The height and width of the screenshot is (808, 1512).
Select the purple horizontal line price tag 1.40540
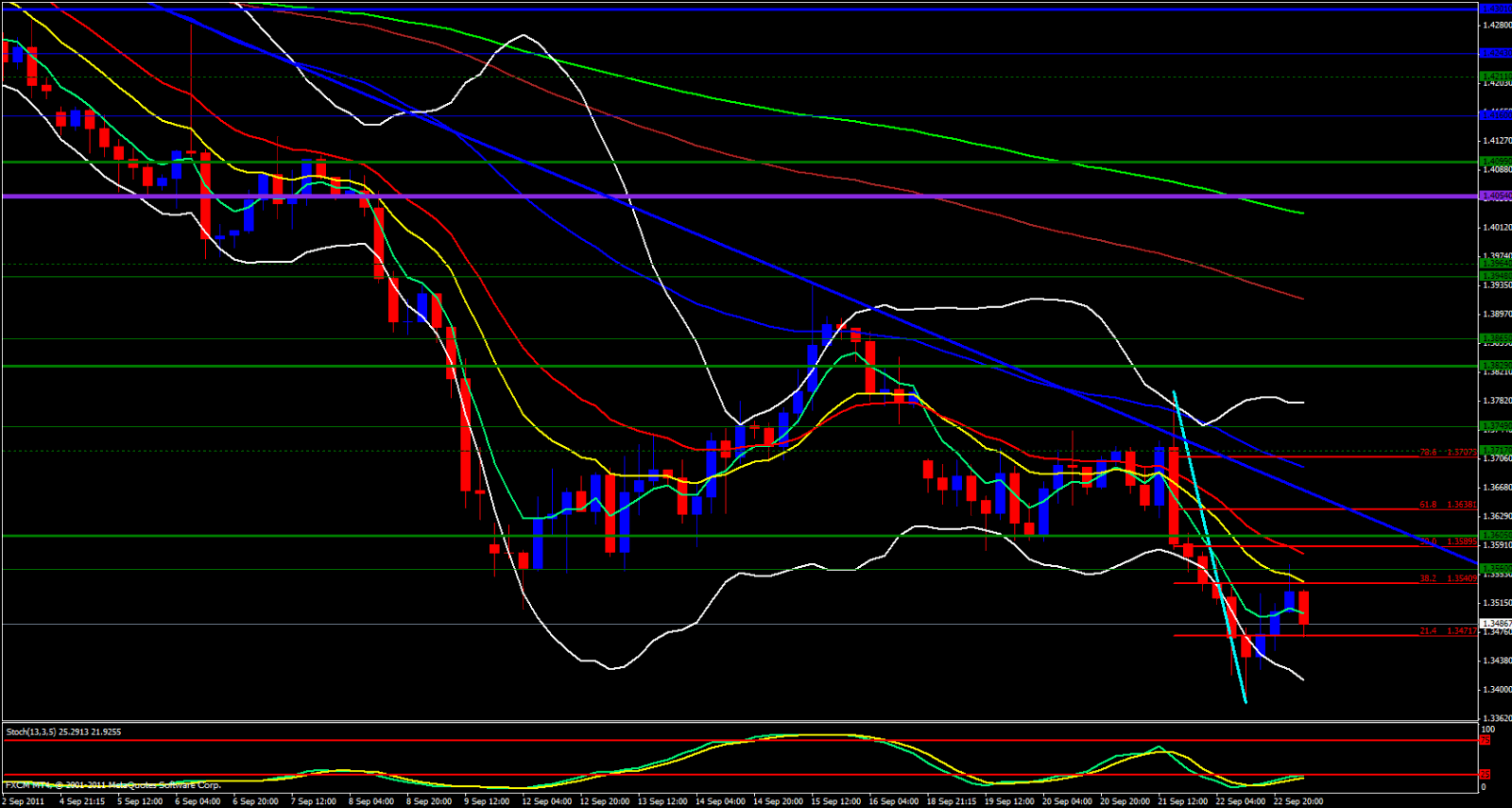pos(1497,196)
